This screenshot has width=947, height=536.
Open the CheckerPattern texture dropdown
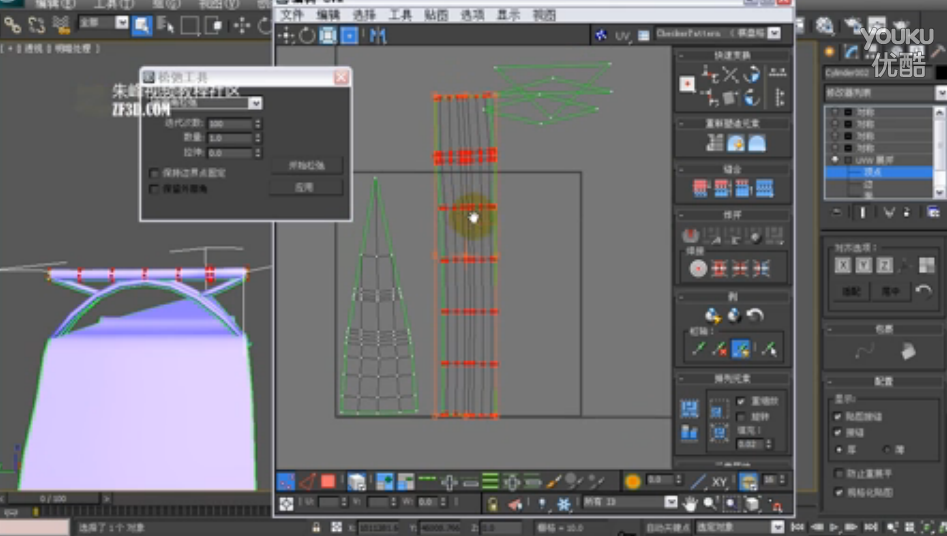tap(774, 33)
